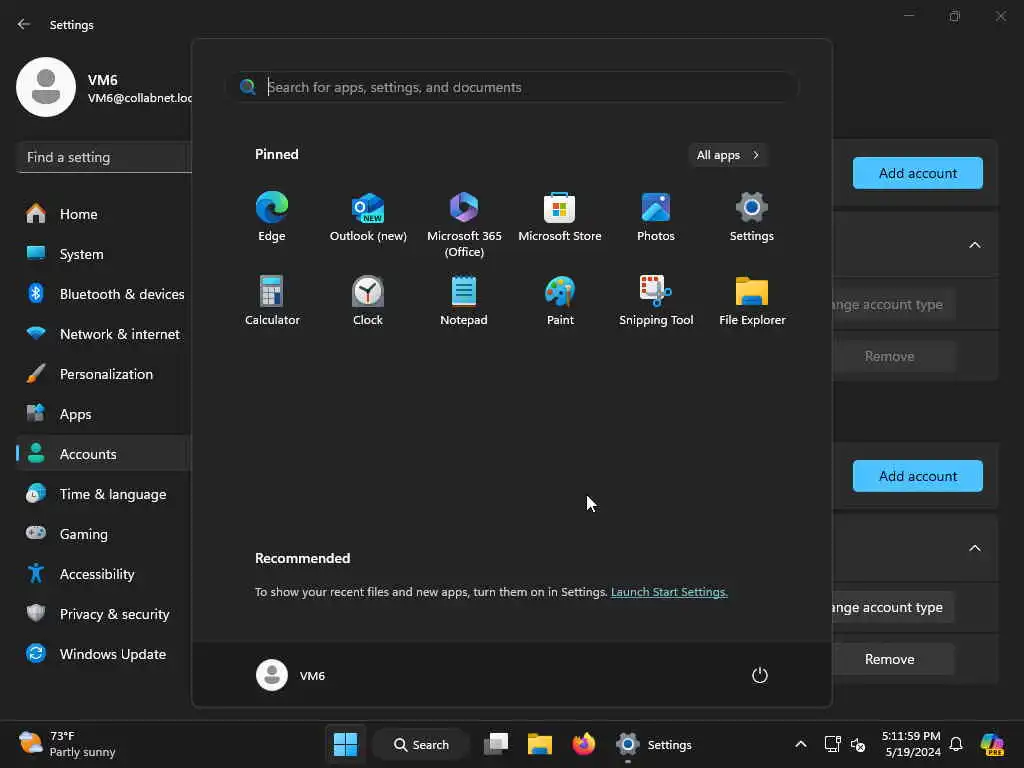Open Accessibility settings

tap(104, 574)
